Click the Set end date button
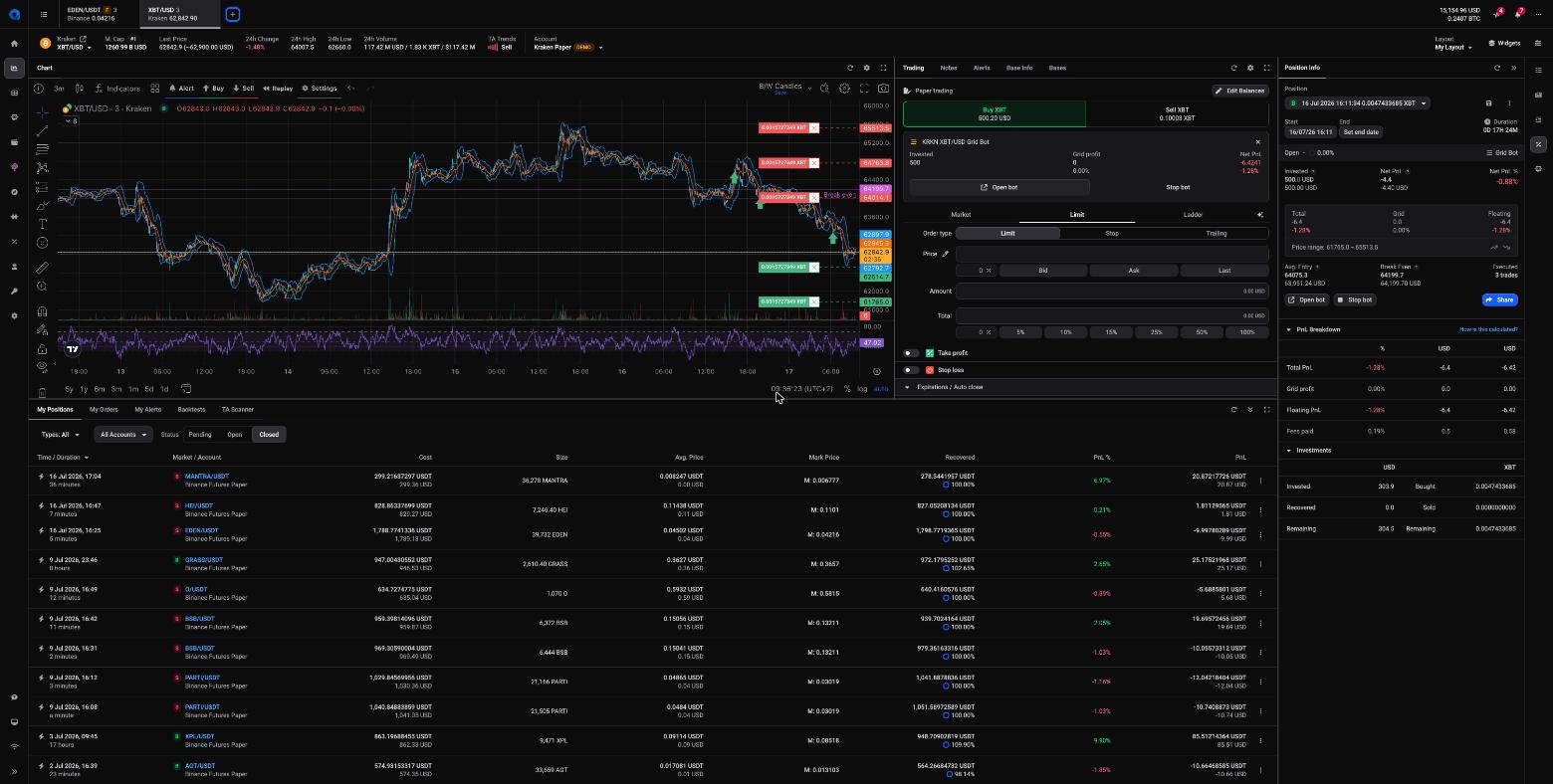 tap(1361, 132)
